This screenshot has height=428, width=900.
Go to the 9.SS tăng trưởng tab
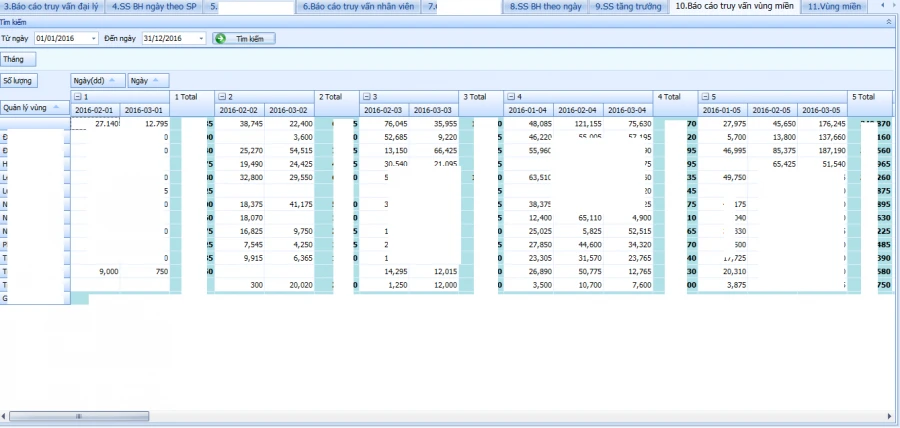629,7
